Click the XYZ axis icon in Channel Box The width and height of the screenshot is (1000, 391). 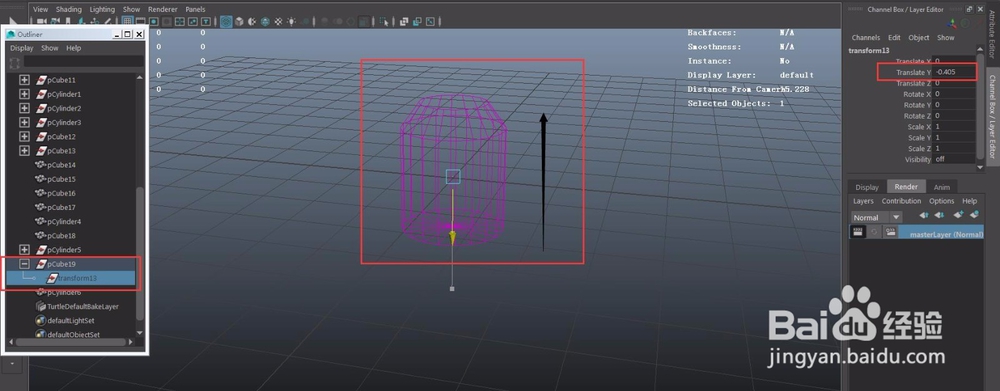[x=952, y=24]
